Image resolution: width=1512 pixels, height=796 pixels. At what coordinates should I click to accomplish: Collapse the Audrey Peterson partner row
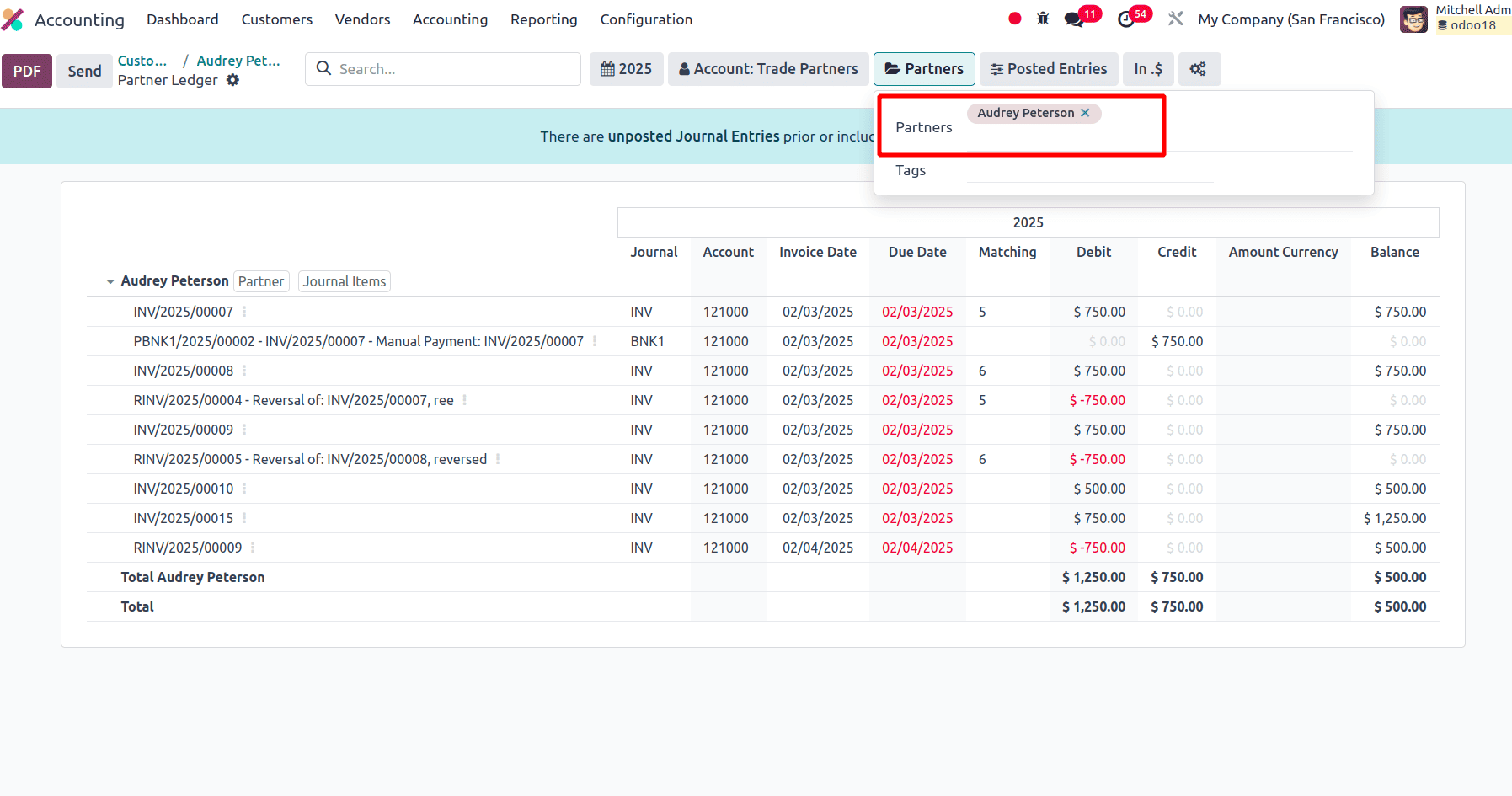[110, 281]
